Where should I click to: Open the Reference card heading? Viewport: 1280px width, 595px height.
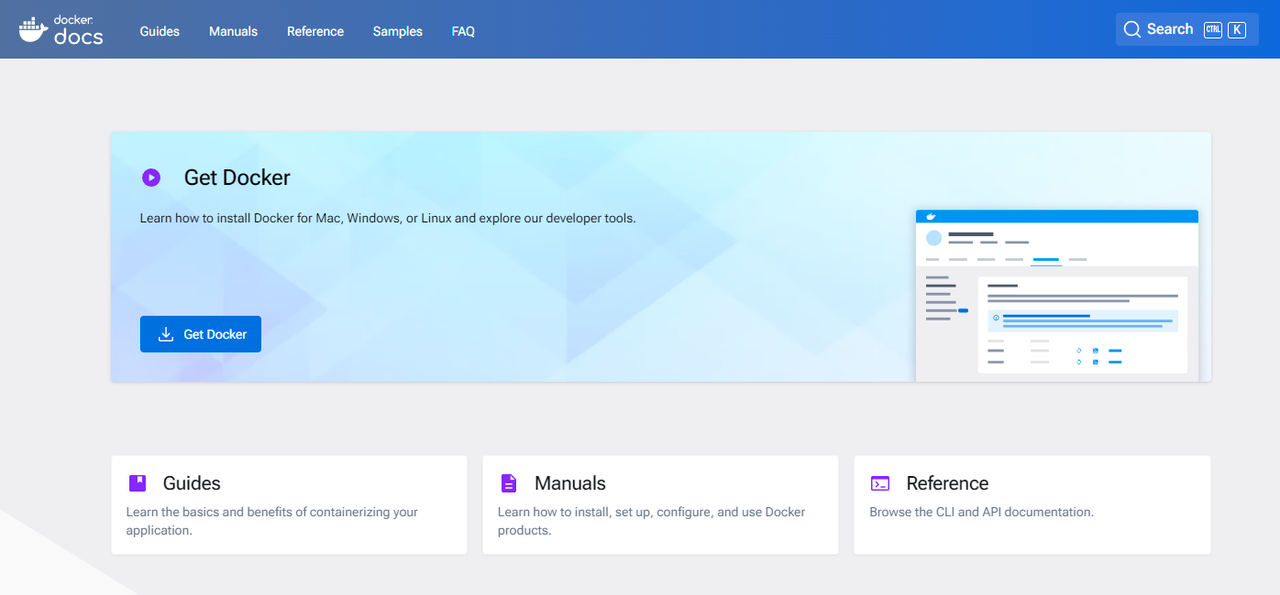[947, 483]
